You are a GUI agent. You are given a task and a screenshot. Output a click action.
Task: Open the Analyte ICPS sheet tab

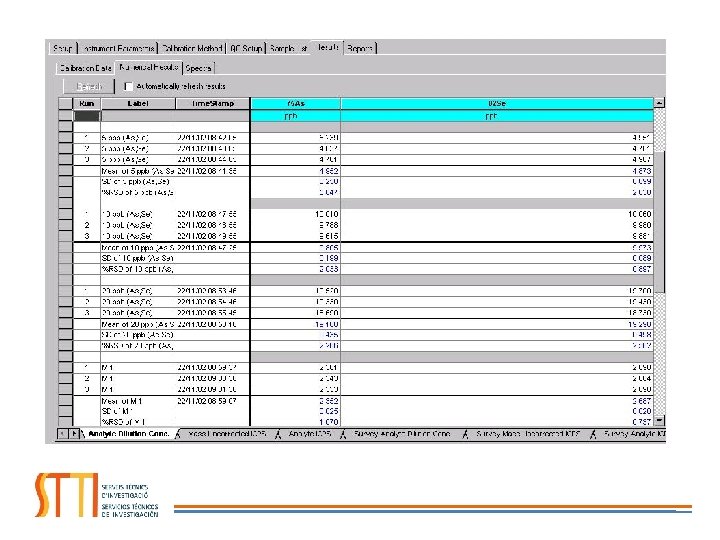[310, 433]
